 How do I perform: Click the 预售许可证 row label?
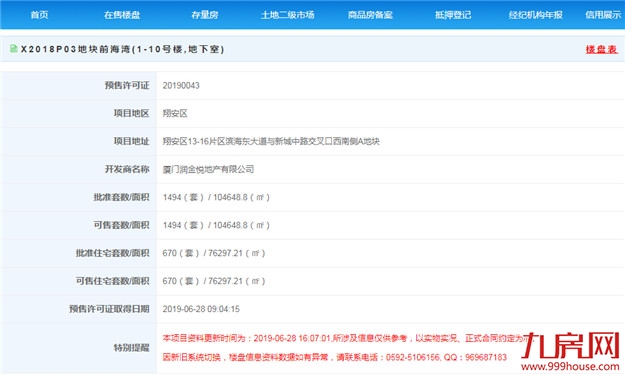tap(127, 85)
